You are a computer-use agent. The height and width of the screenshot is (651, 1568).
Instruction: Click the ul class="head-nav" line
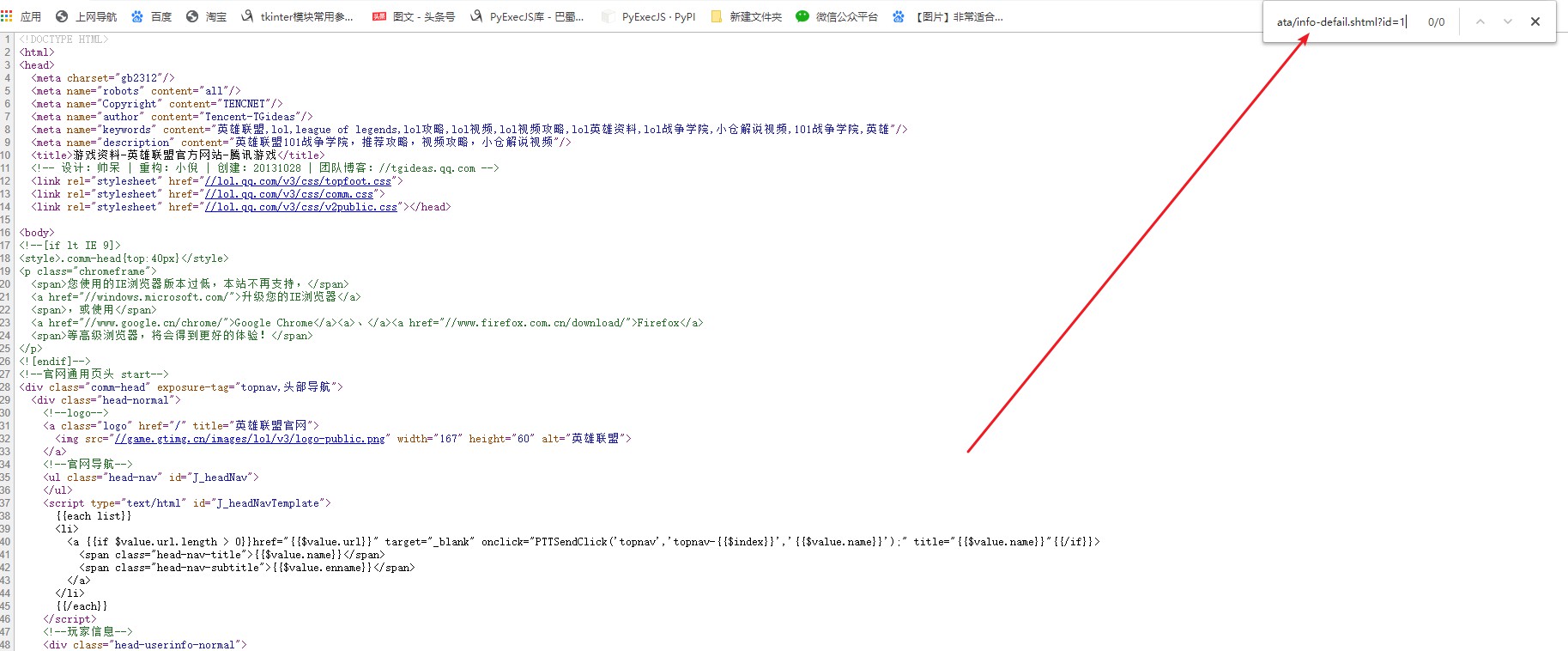pyautogui.click(x=151, y=478)
